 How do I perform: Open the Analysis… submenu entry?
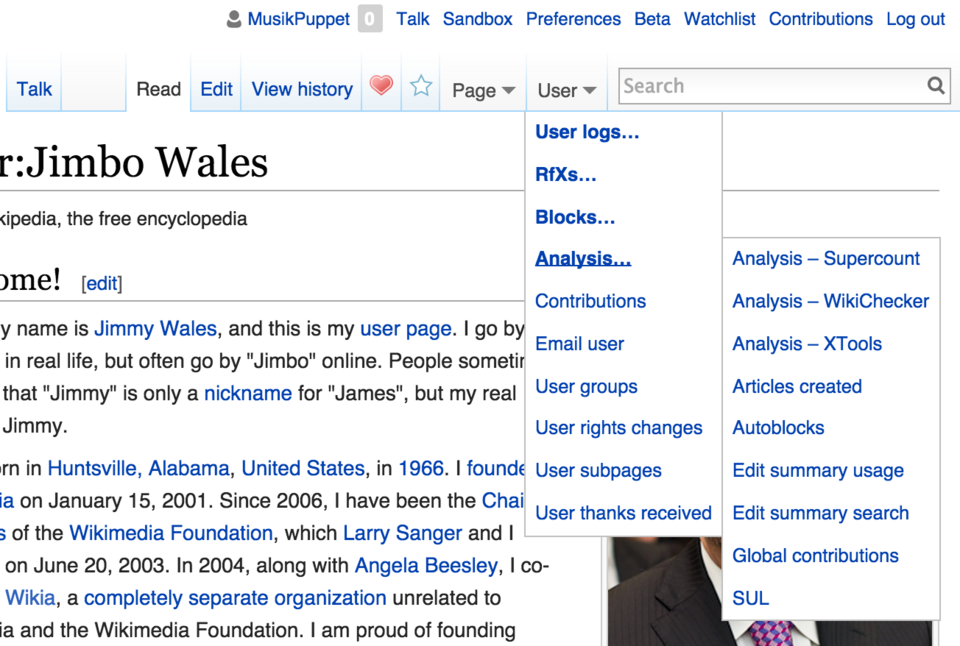click(x=583, y=259)
